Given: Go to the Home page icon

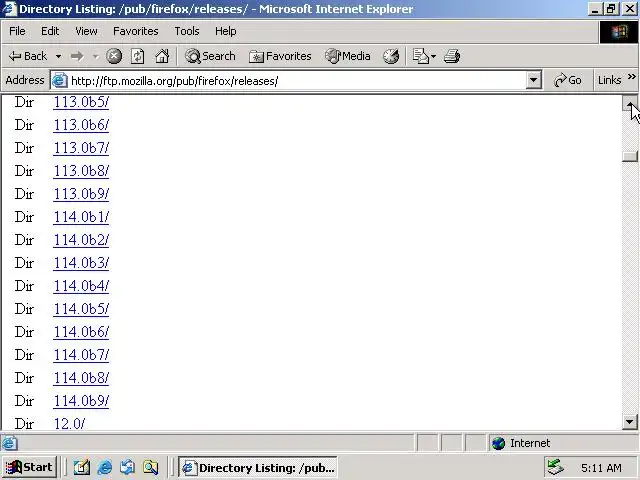Looking at the screenshot, I should click(162, 56).
